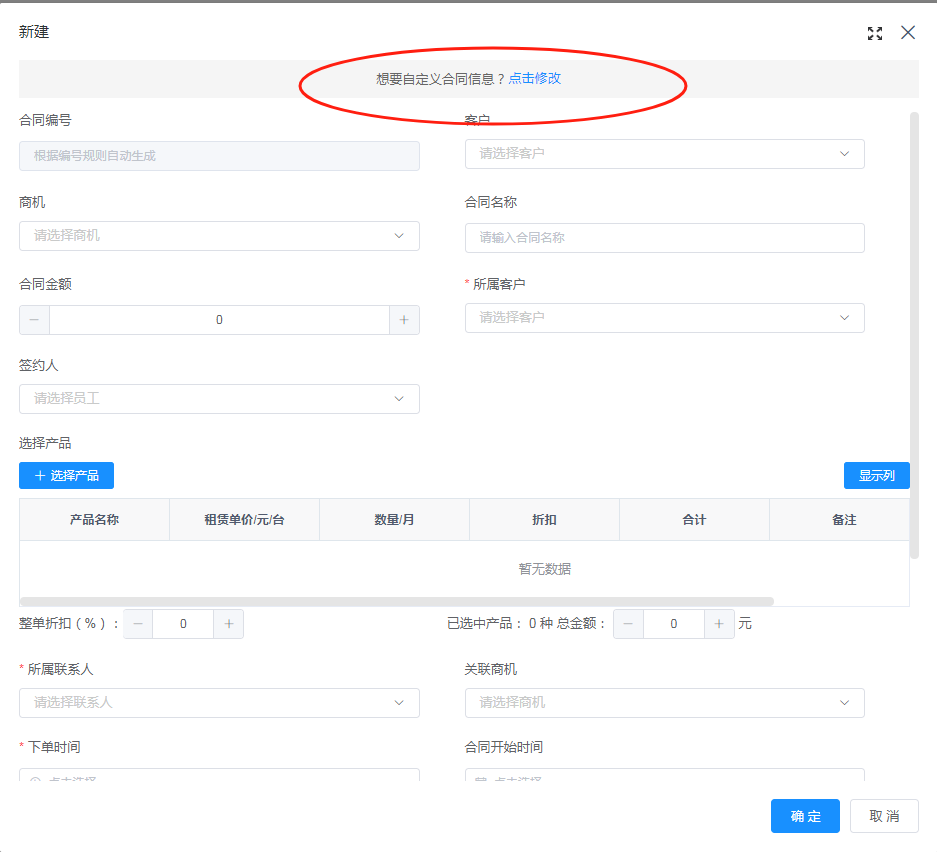Decrease 整单折扣 percentage with minus
This screenshot has width=937, height=852.
(x=138, y=624)
